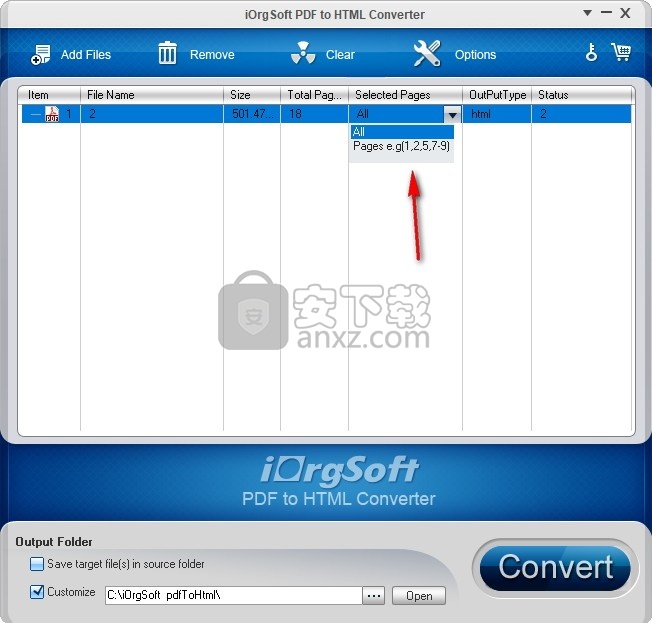Collapse row 1 using the dash marker
Screen dimensions: 652x623
(x=36, y=114)
